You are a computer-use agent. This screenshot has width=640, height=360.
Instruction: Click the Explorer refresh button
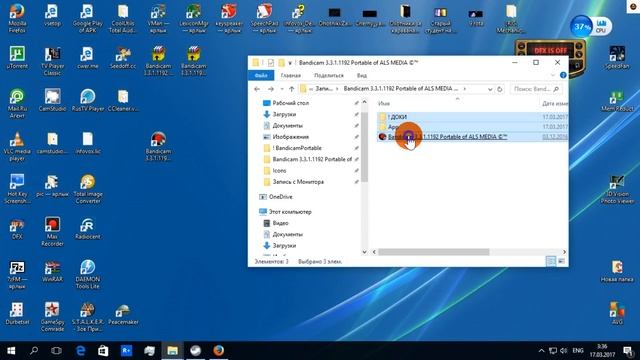click(x=500, y=89)
